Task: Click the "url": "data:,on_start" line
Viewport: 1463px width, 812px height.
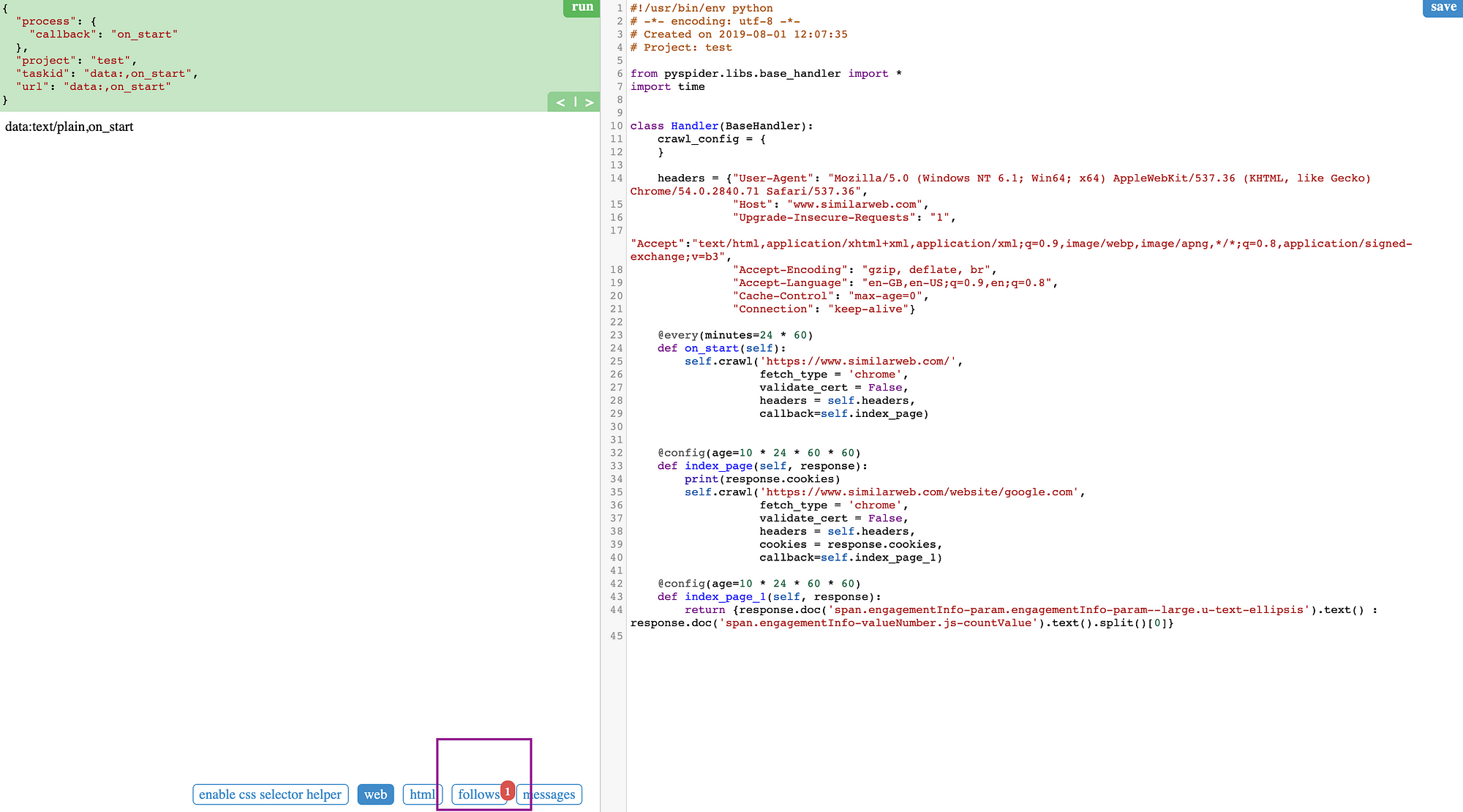Action: click(94, 87)
